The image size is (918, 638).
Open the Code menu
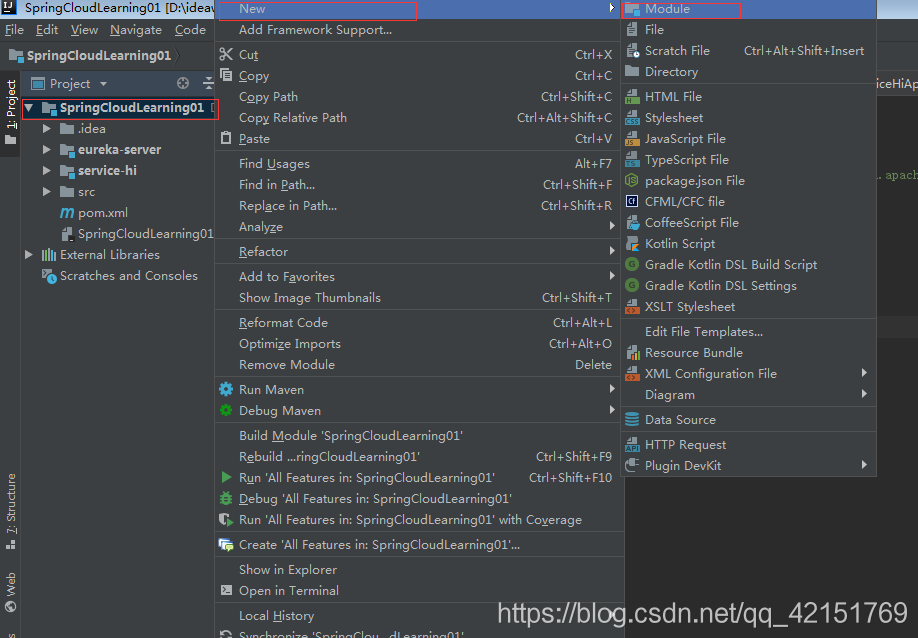(190, 30)
